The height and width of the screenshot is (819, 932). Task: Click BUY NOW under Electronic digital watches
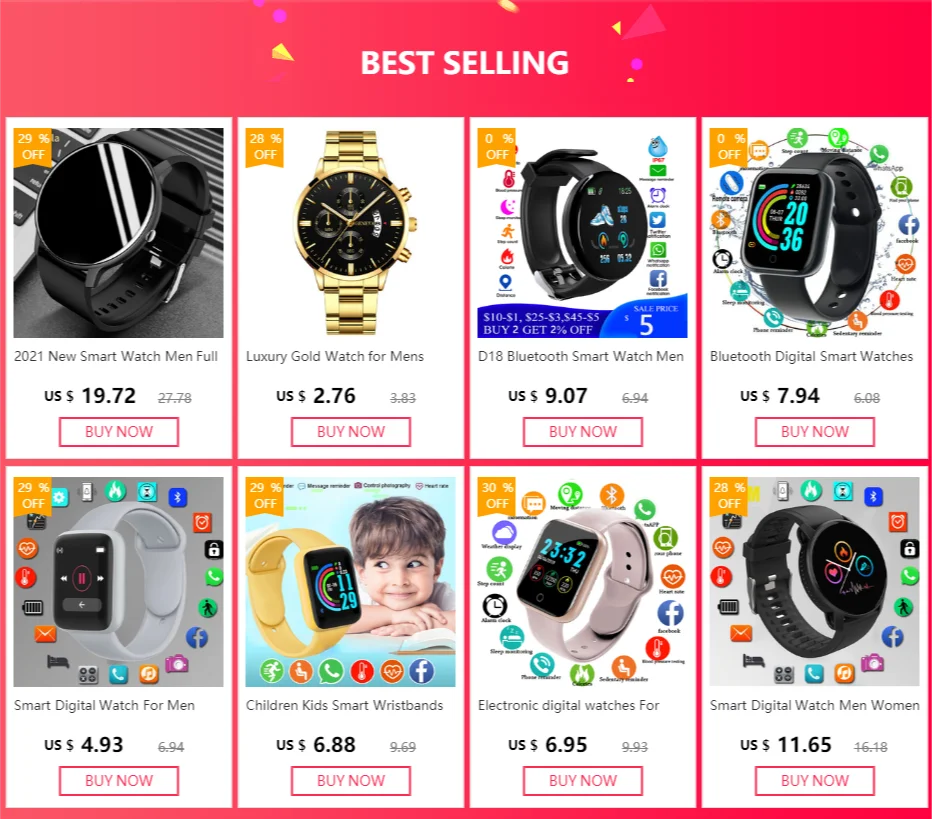click(582, 781)
